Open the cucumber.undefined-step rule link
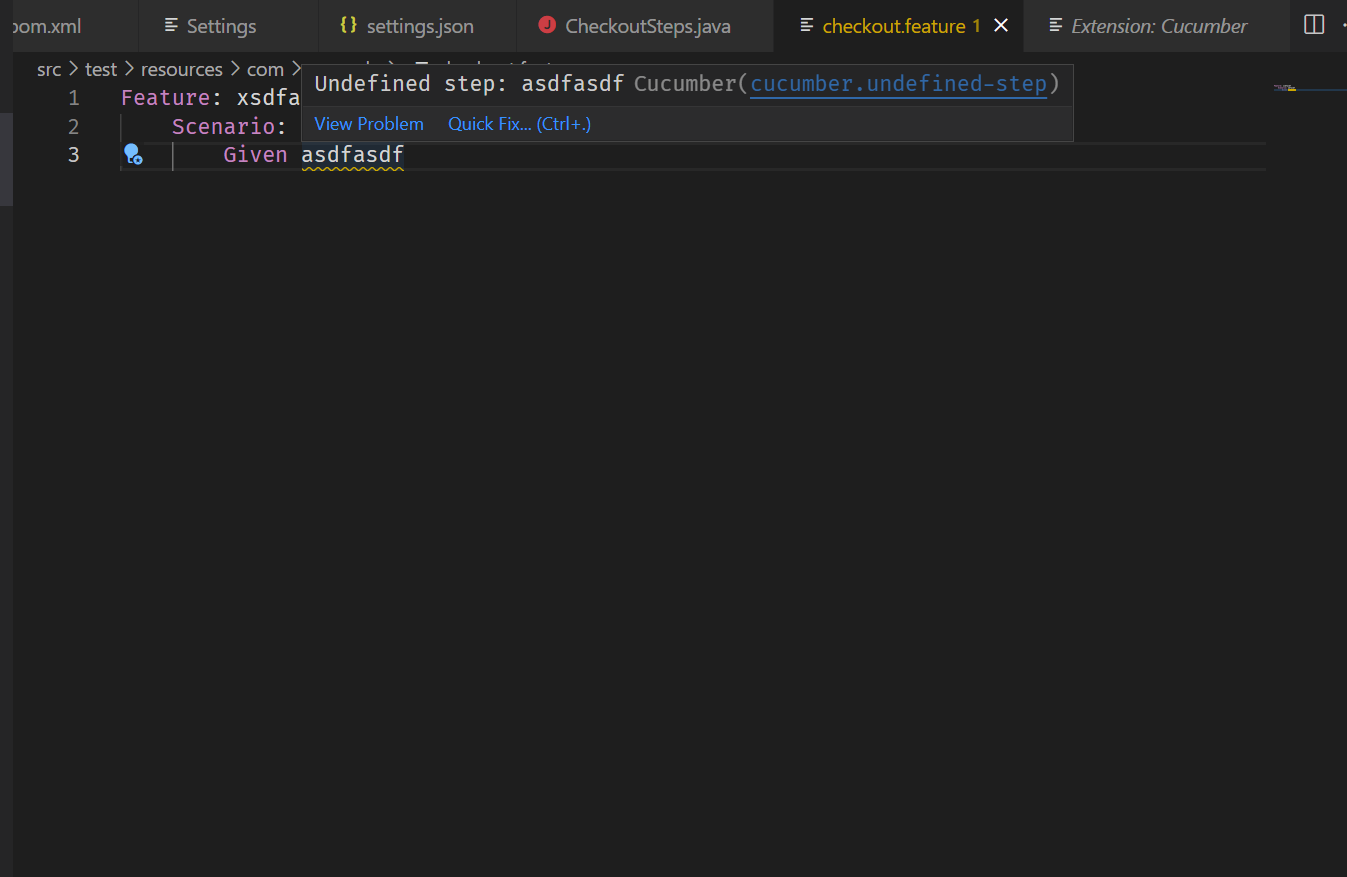 [x=898, y=84]
